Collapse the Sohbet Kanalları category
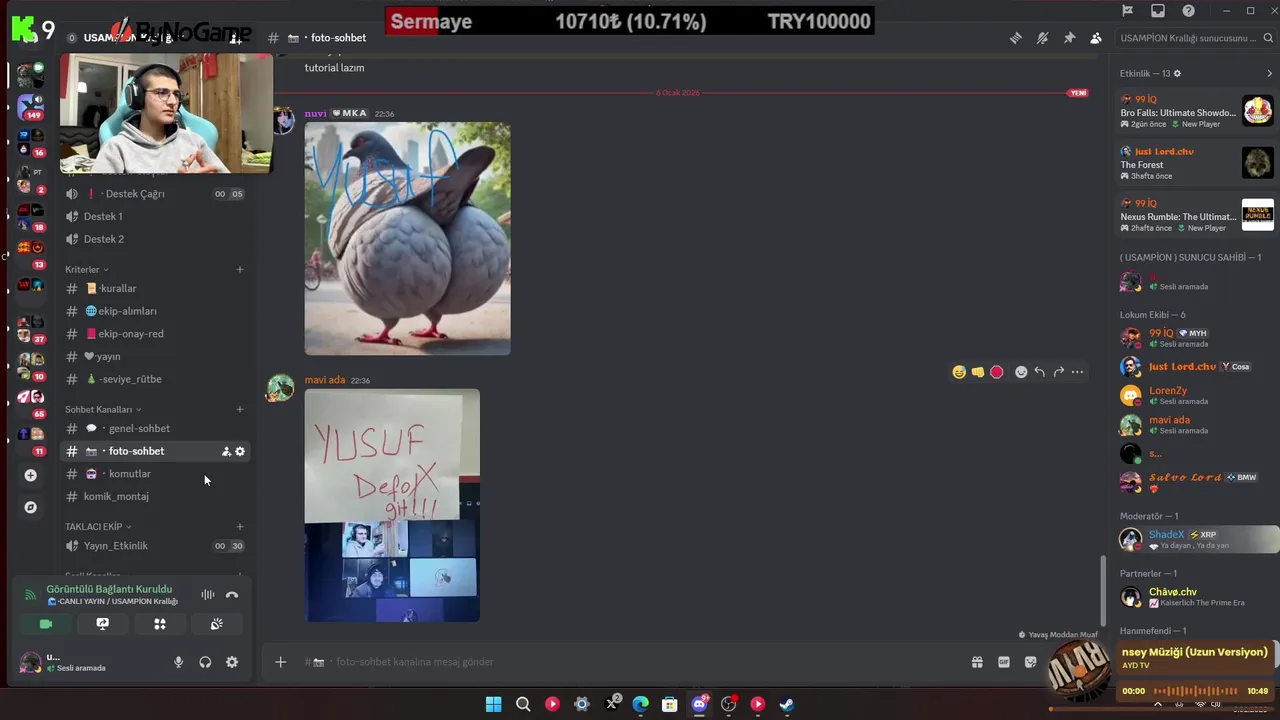Screen dimensions: 1280x720 [103, 409]
